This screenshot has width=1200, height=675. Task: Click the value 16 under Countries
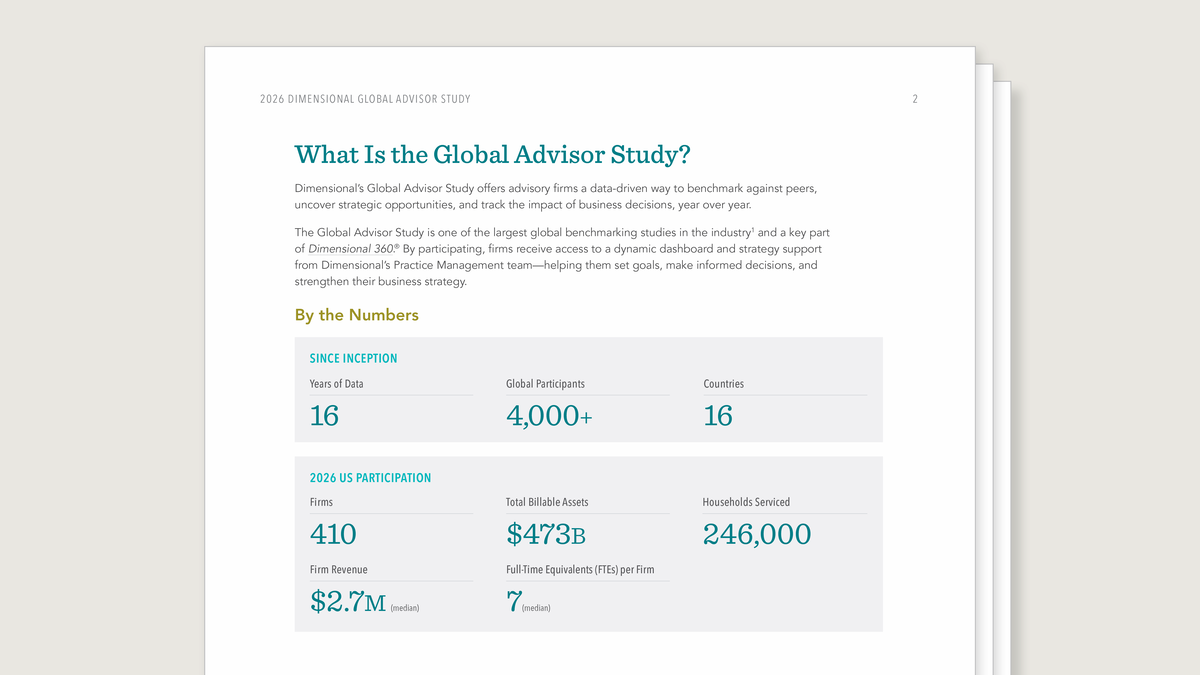click(718, 416)
